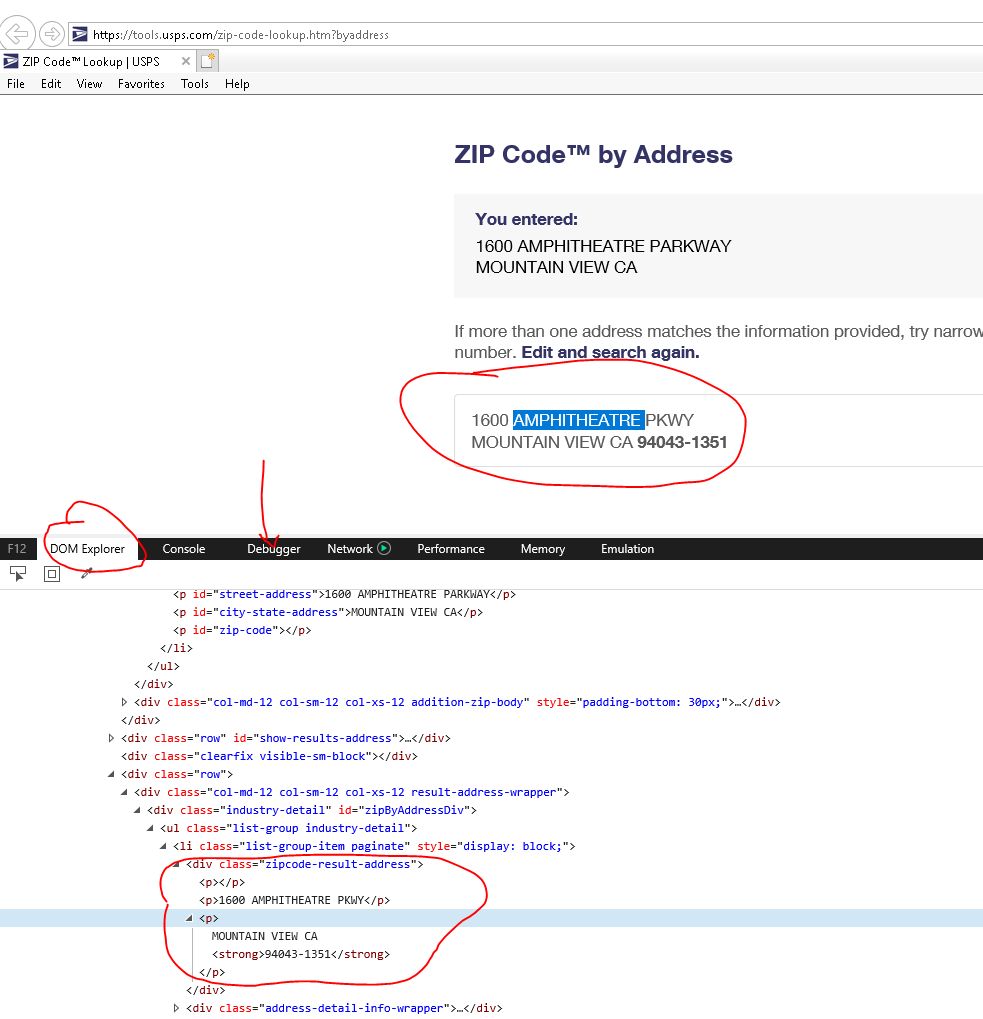Click the Network tab play indicator icon
983x1019 pixels.
tap(384, 548)
